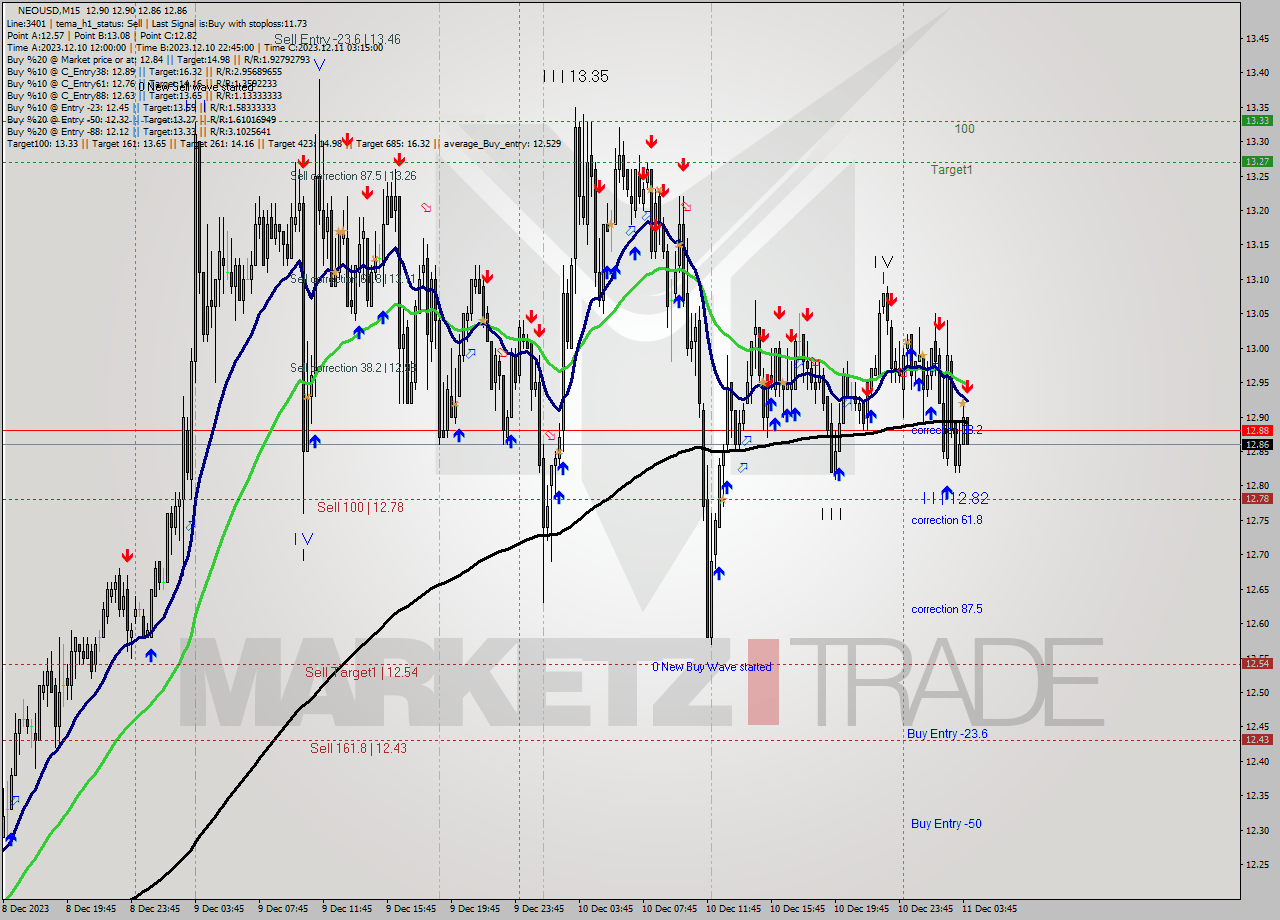Image resolution: width=1280 pixels, height=920 pixels.
Task: Click the '10 Dec 07:45' time axis label
Action: (669, 909)
